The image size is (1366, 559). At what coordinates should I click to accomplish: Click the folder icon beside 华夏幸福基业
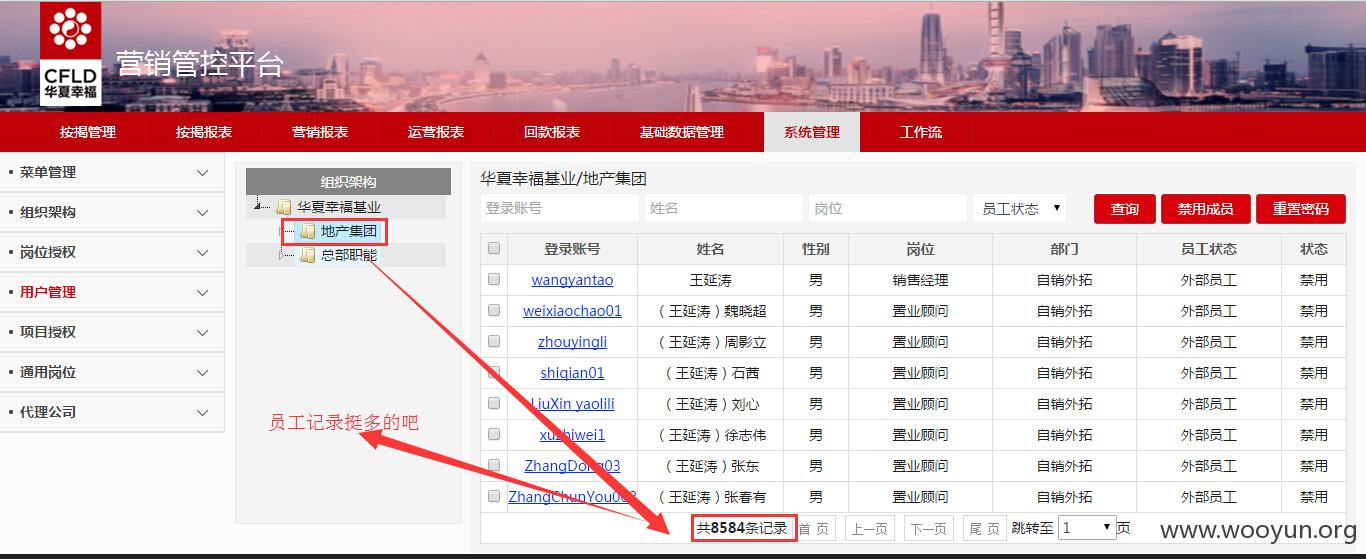tap(284, 207)
